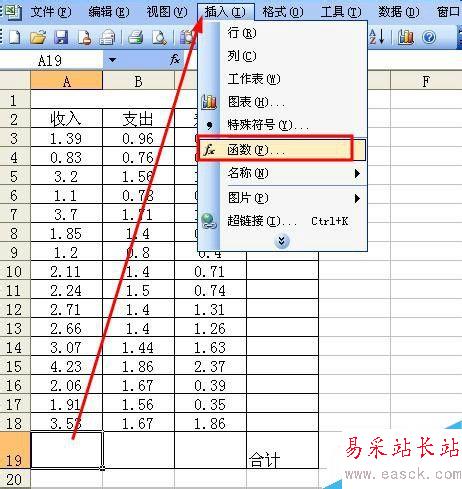Click the Save floppy disk icon
This screenshot has height=489, width=462.
pyautogui.click(x=61, y=37)
